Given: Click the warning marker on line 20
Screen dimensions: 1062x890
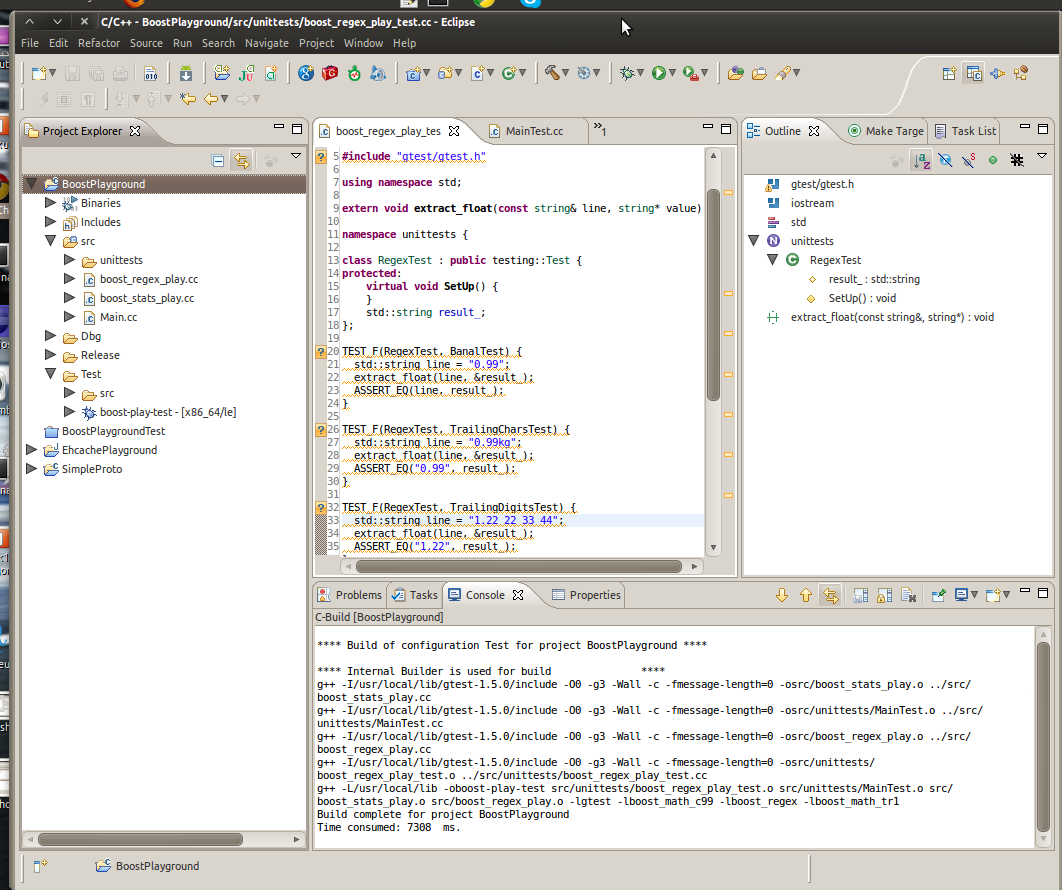Looking at the screenshot, I should point(321,351).
